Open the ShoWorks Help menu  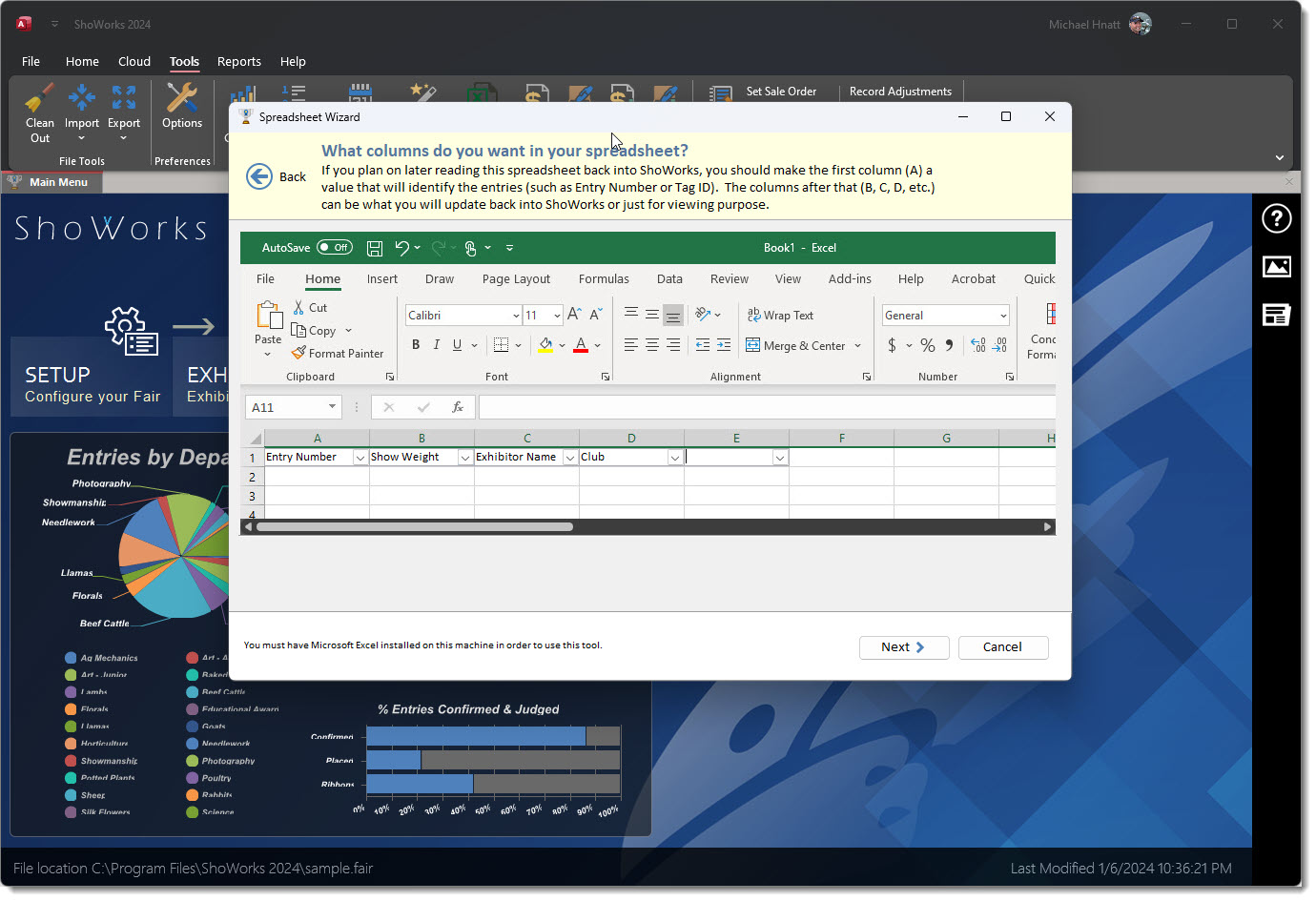coord(293,61)
